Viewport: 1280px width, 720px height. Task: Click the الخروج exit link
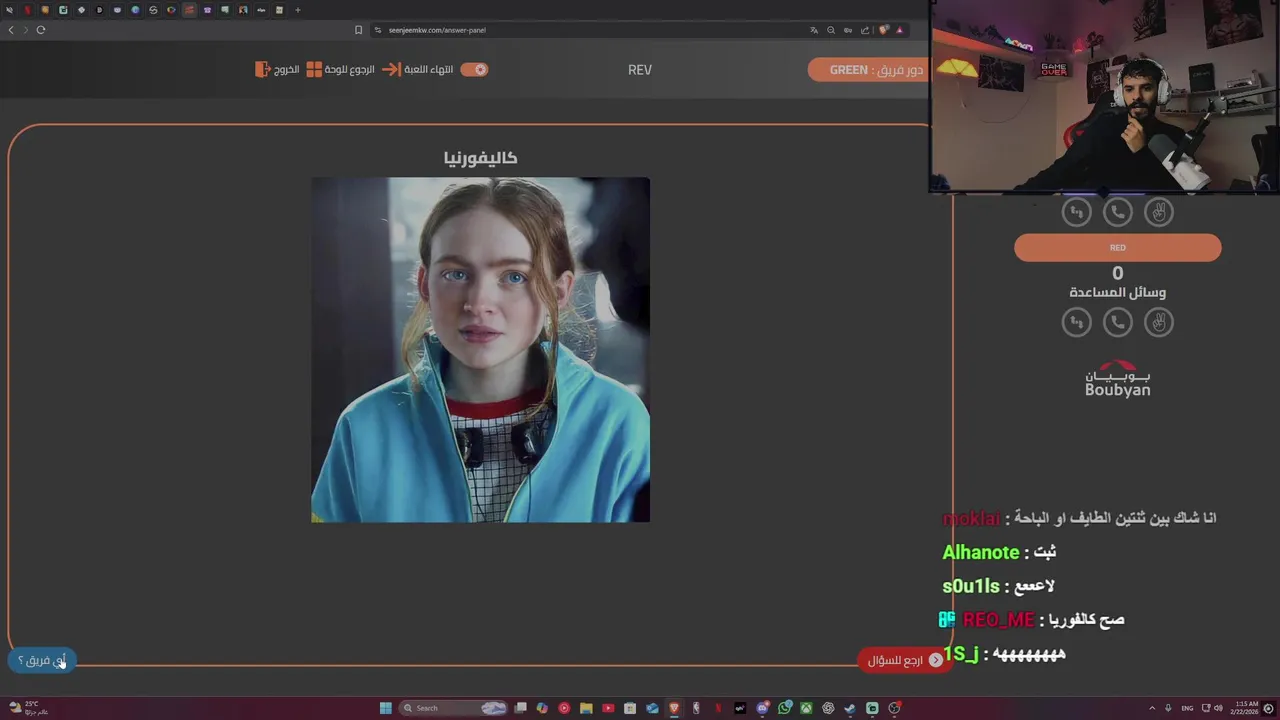[x=287, y=69]
